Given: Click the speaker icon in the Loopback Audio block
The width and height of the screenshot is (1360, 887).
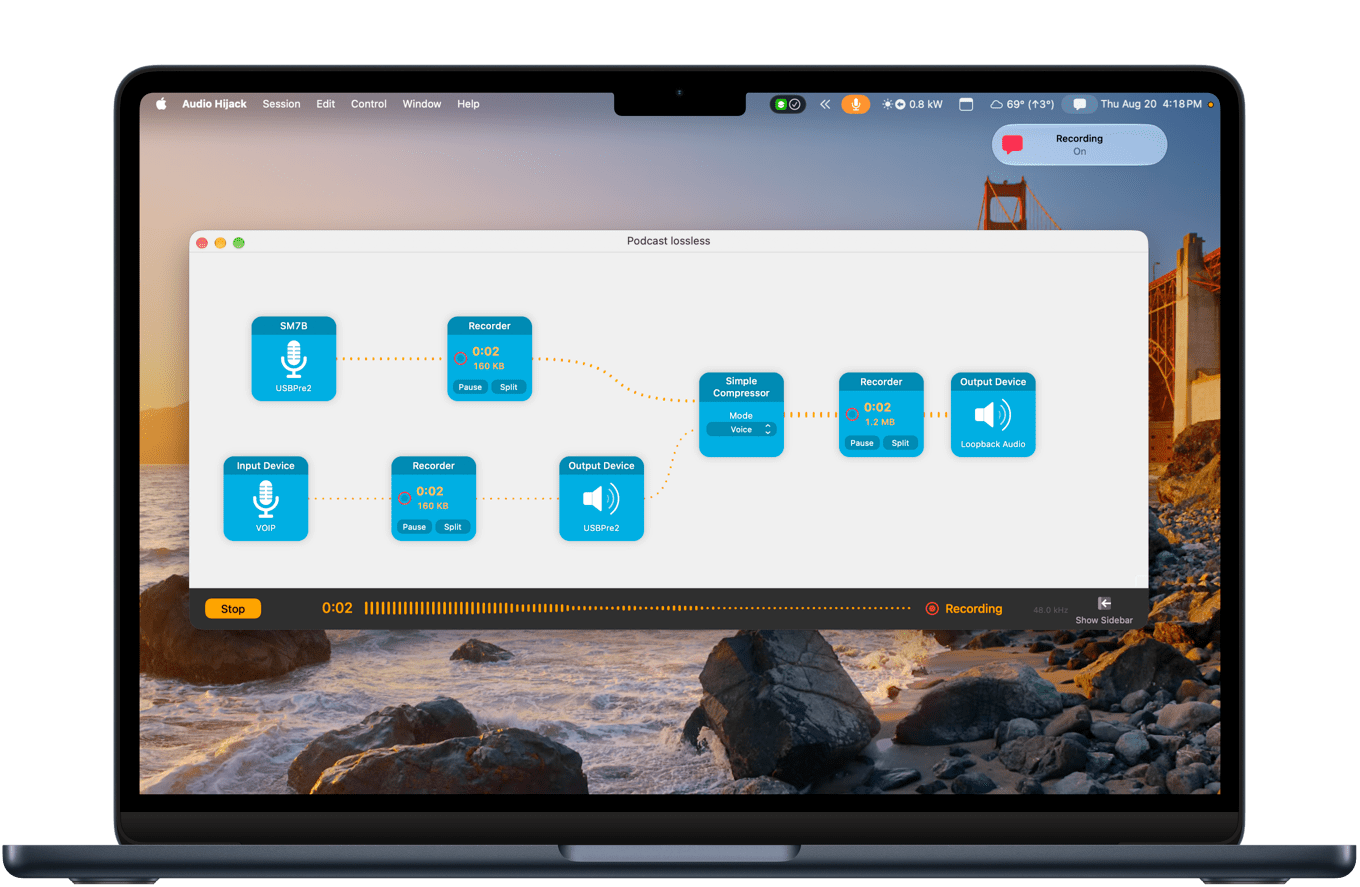Looking at the screenshot, I should coord(993,414).
